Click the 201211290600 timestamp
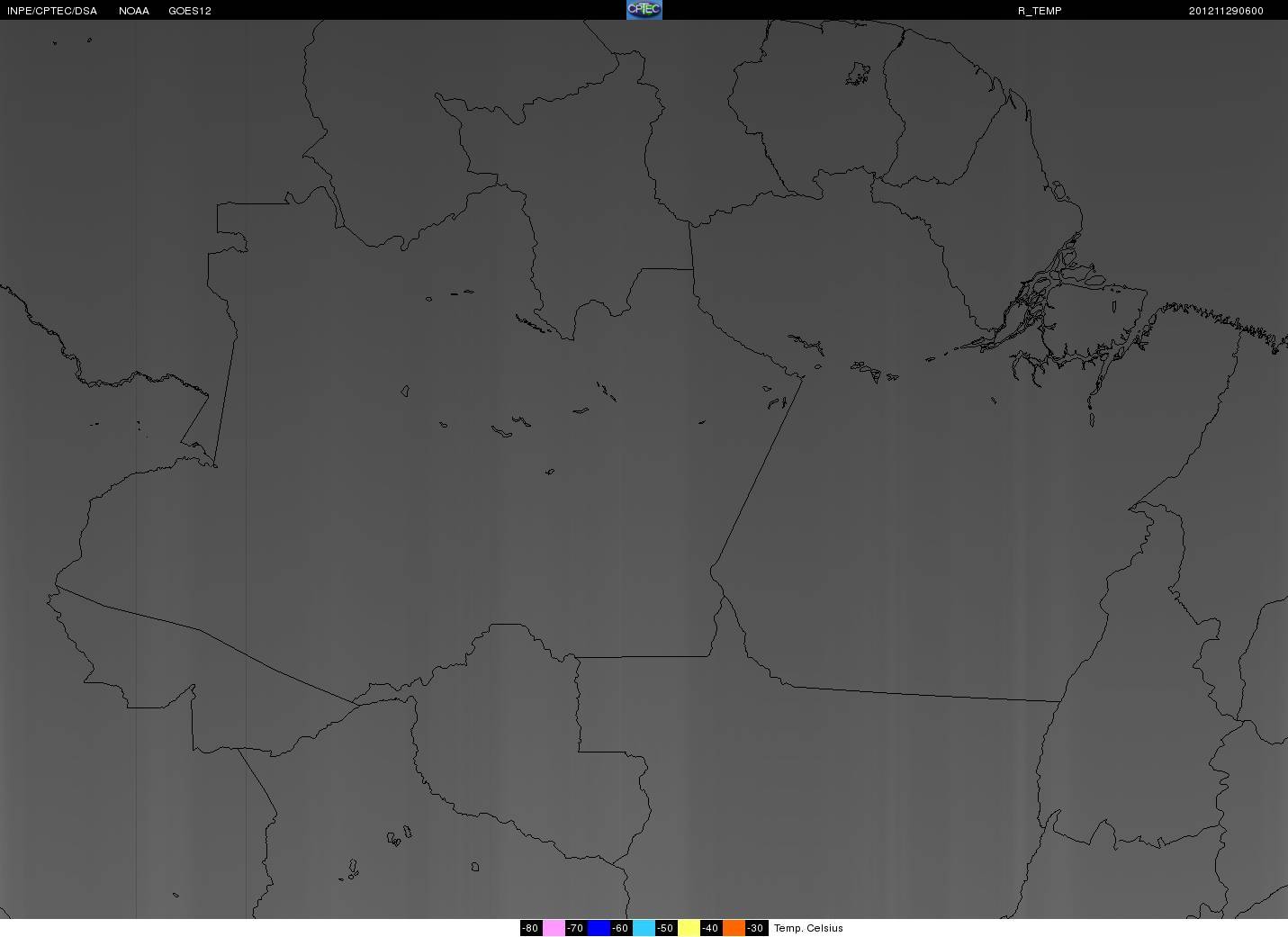The height and width of the screenshot is (937, 1288). pos(1226,11)
